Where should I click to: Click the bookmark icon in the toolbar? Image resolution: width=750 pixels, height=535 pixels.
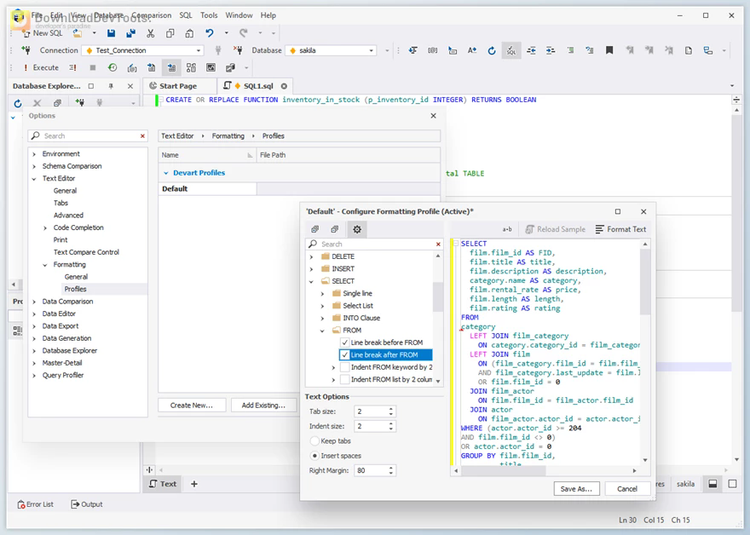pos(609,50)
